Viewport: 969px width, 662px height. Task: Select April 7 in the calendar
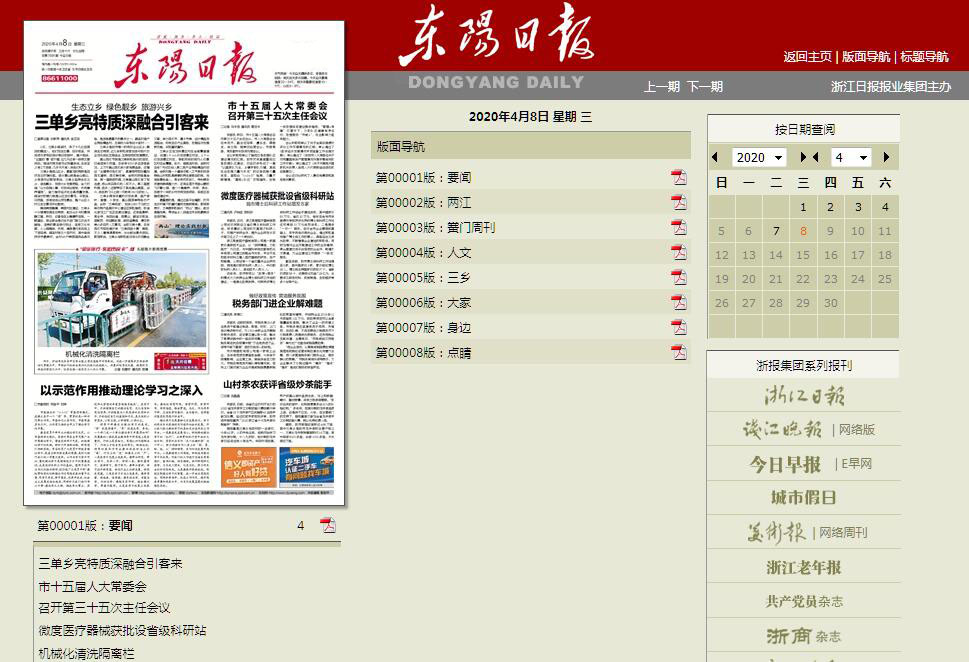pos(776,231)
